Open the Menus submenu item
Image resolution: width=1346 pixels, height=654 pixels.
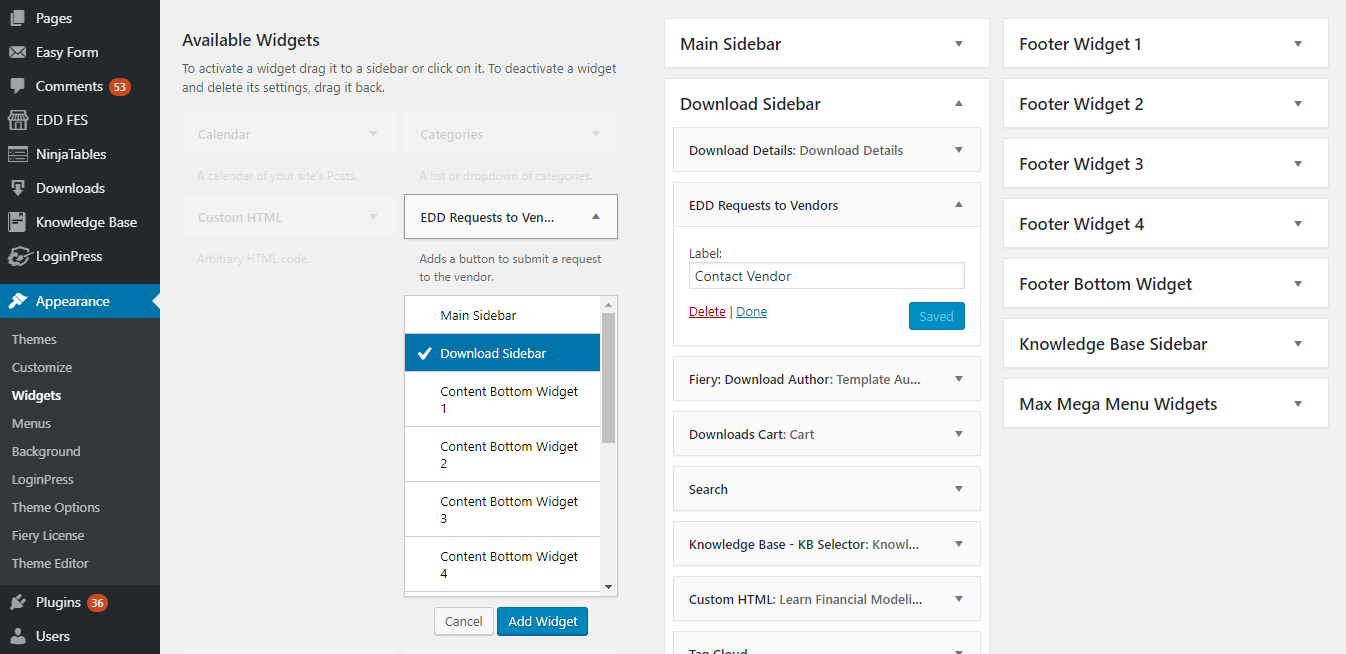click(31, 423)
